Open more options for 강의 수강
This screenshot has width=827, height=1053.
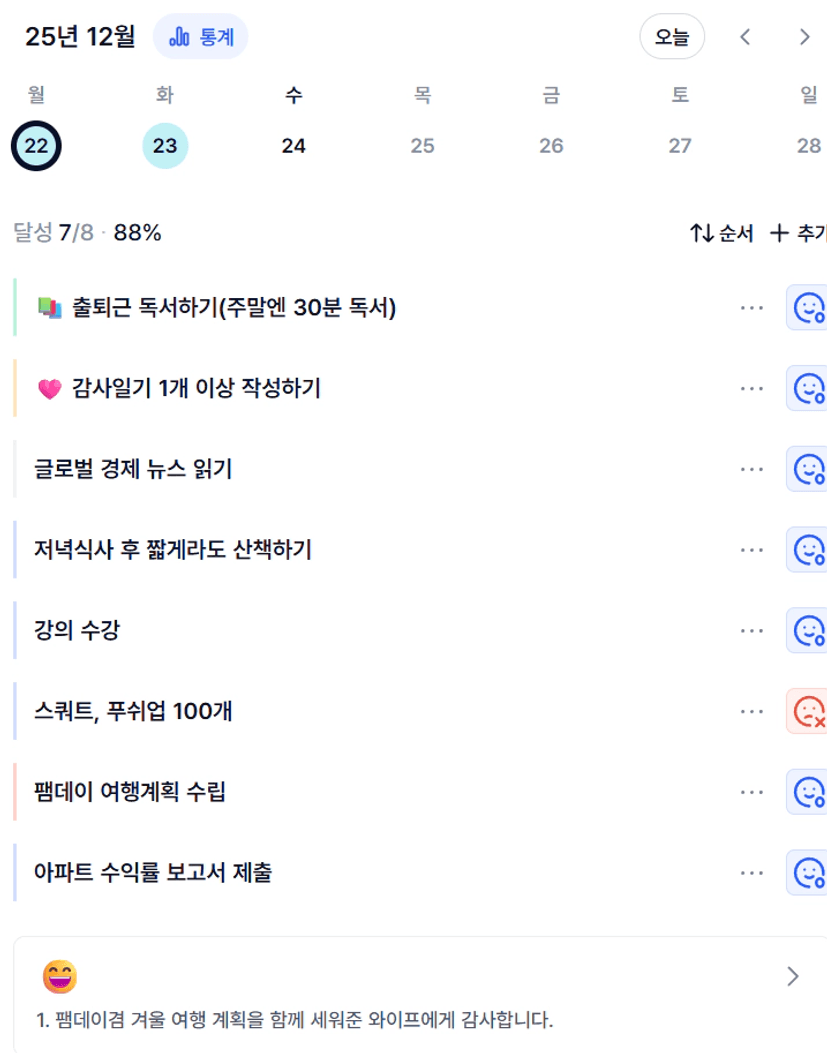[752, 631]
